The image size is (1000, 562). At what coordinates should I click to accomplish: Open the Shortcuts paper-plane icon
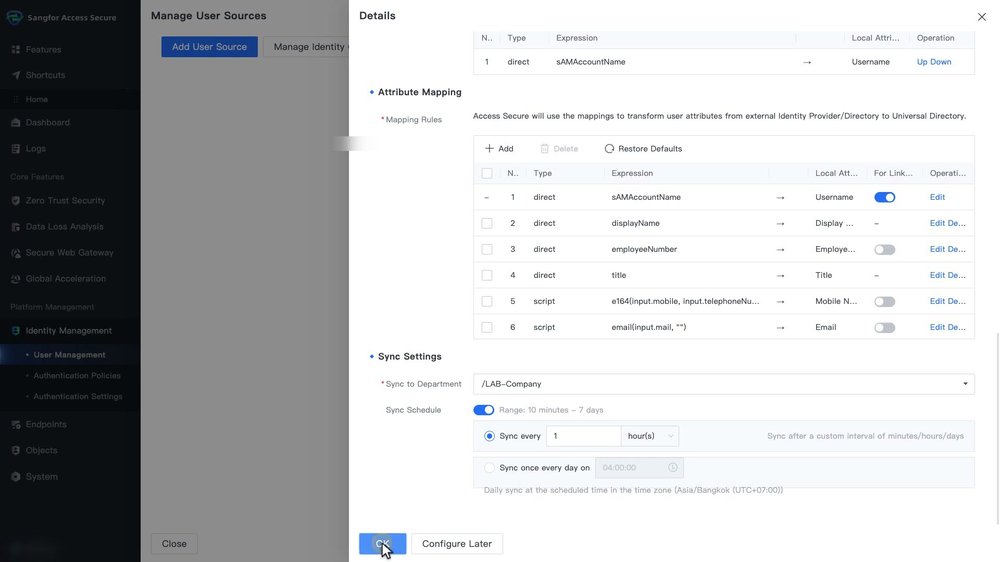tap(16, 75)
